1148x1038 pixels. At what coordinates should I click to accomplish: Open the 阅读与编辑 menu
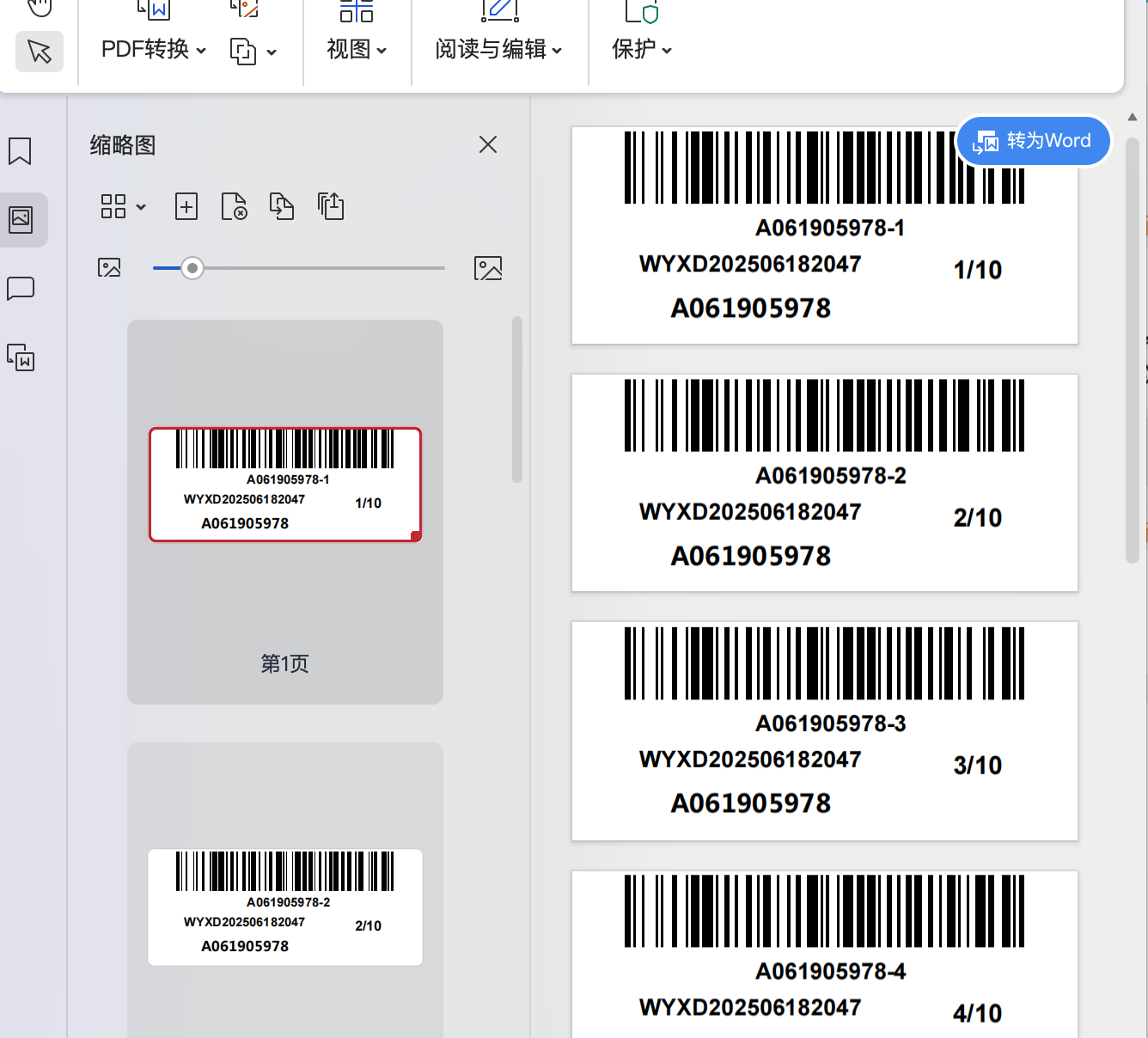coord(498,50)
